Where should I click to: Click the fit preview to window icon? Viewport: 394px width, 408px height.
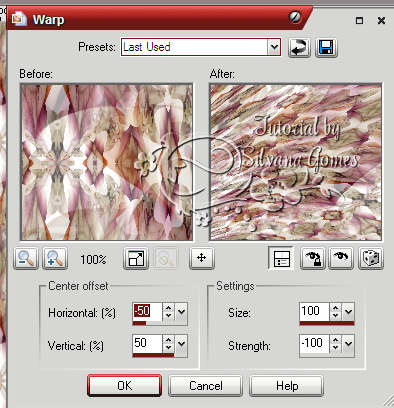136,258
